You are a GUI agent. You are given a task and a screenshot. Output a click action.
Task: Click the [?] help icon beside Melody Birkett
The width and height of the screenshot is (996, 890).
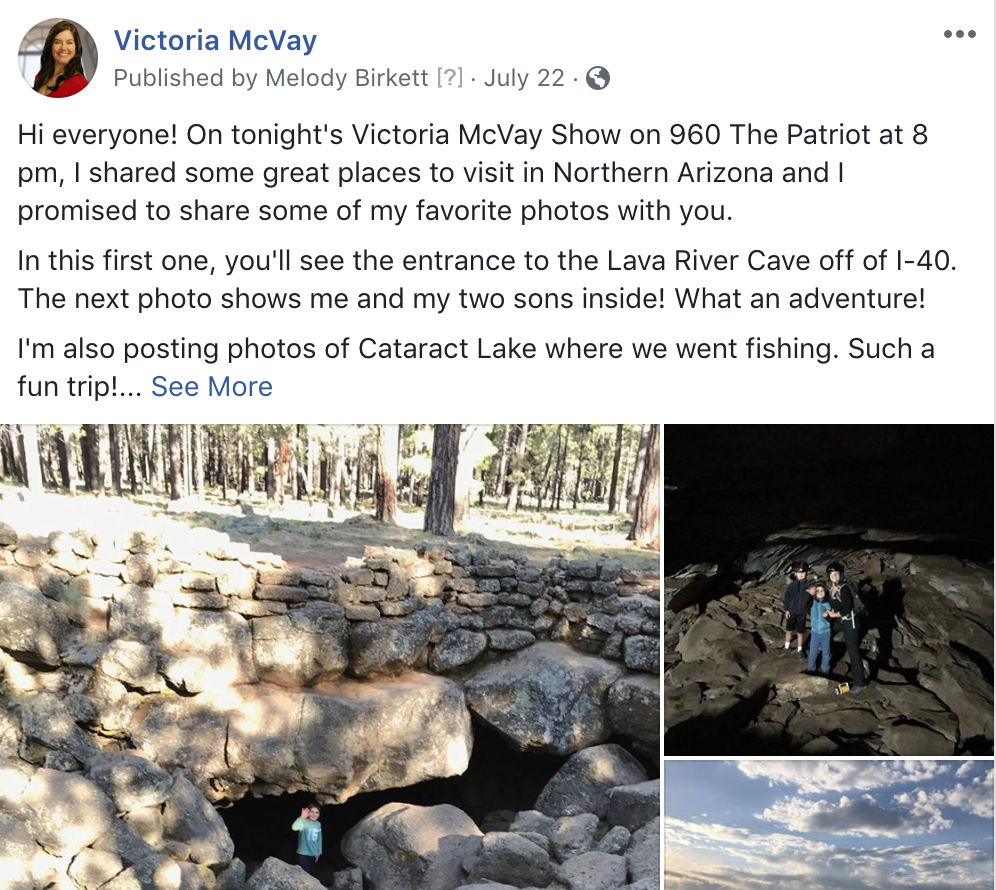click(x=450, y=78)
